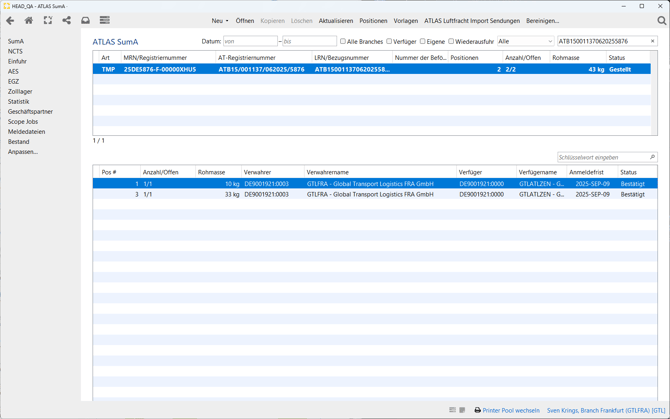The height and width of the screenshot is (419, 670).
Task: Click the Nummer der Befö... column header
Action: click(x=420, y=58)
